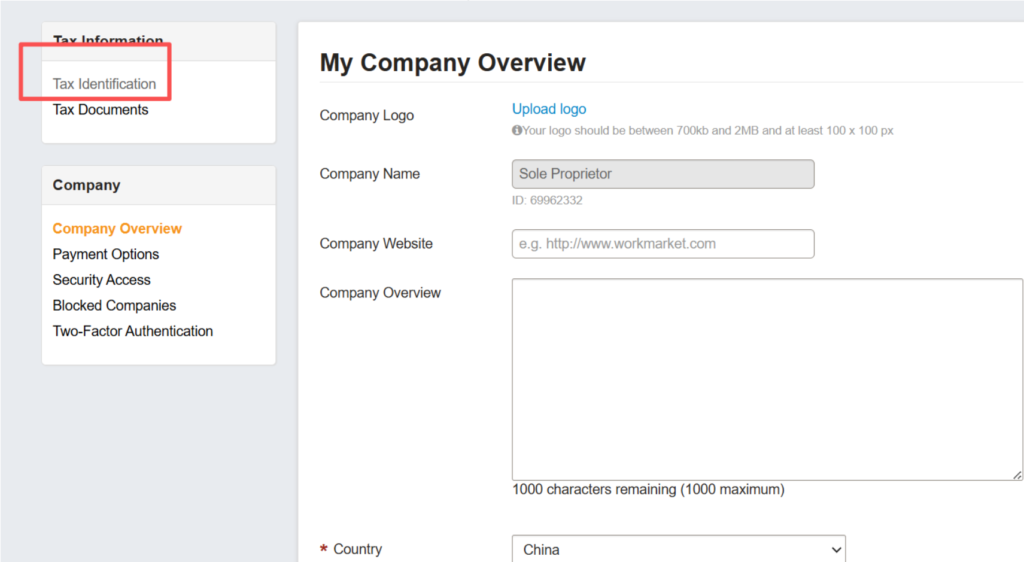Click the Company Website form label
The height and width of the screenshot is (562, 1024).
[376, 244]
